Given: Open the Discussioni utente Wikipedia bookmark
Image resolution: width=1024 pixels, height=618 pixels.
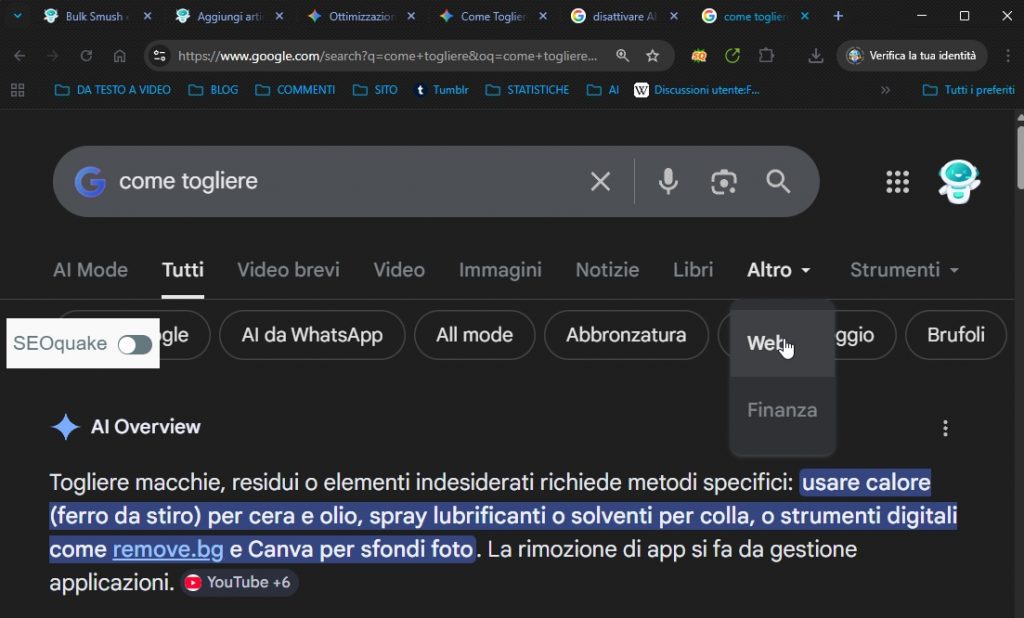Looking at the screenshot, I should [697, 90].
